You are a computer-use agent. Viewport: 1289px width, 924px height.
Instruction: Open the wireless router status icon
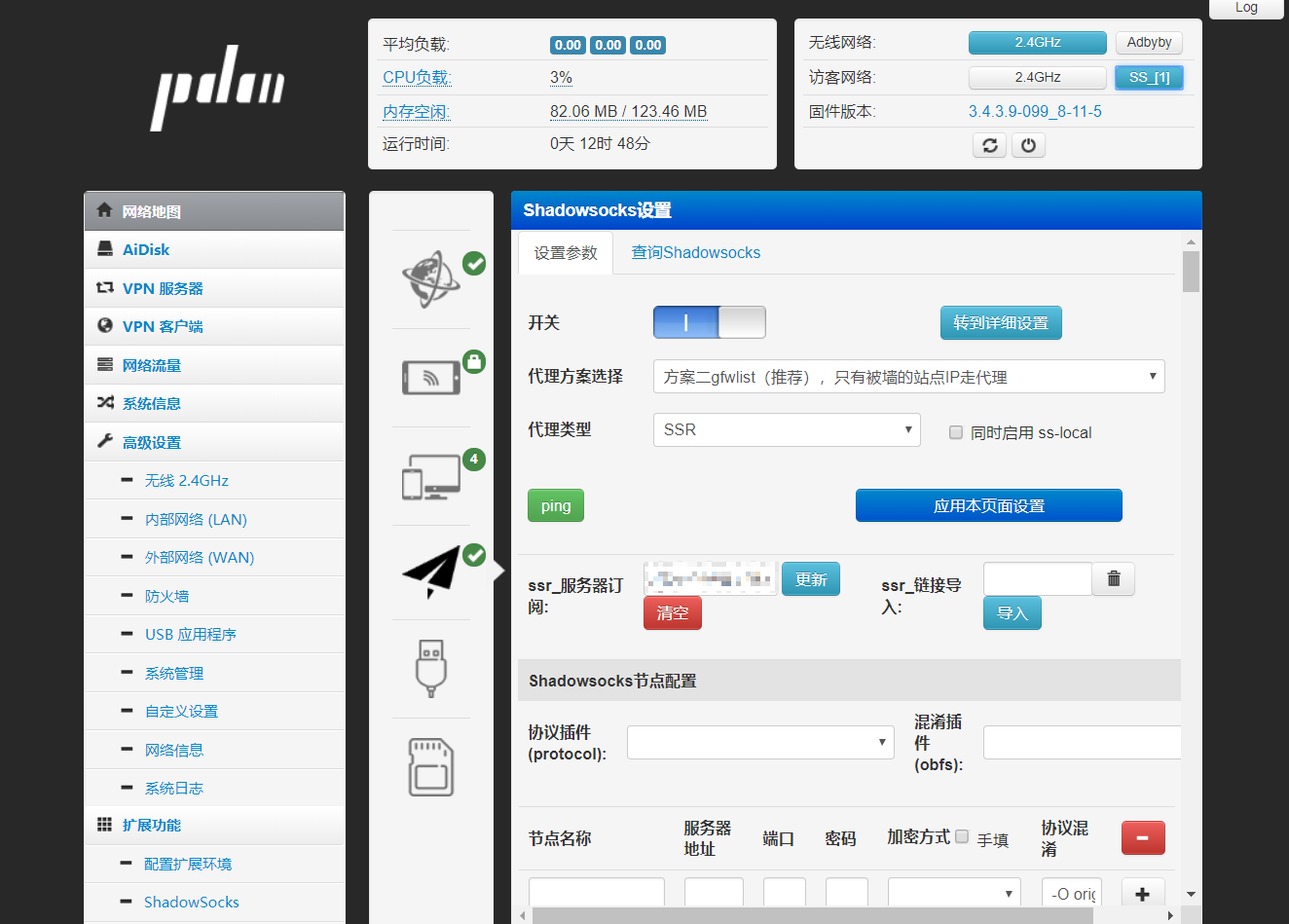coord(431,377)
